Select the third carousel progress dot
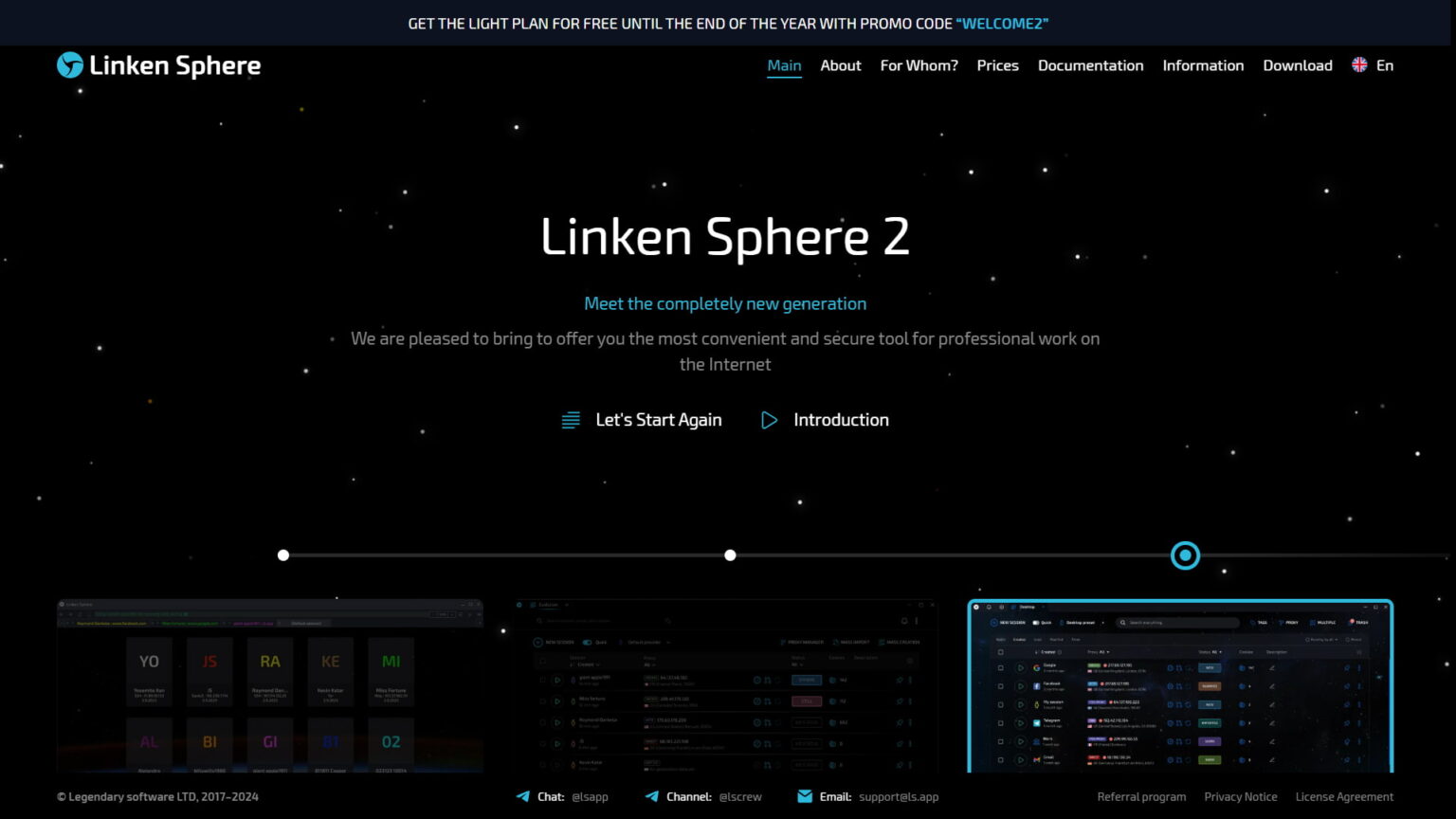 [1185, 555]
